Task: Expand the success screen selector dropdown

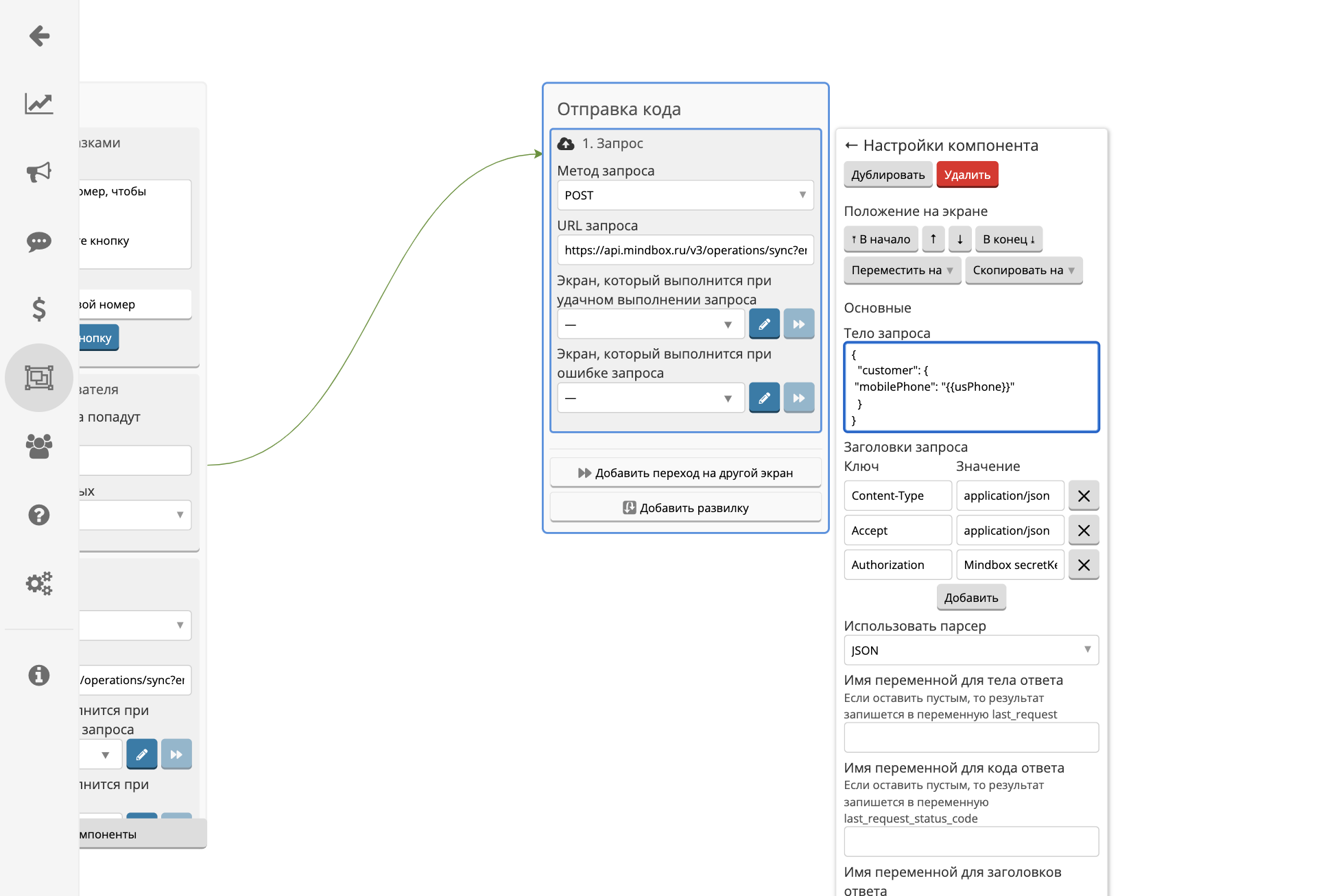Action: 729,324
